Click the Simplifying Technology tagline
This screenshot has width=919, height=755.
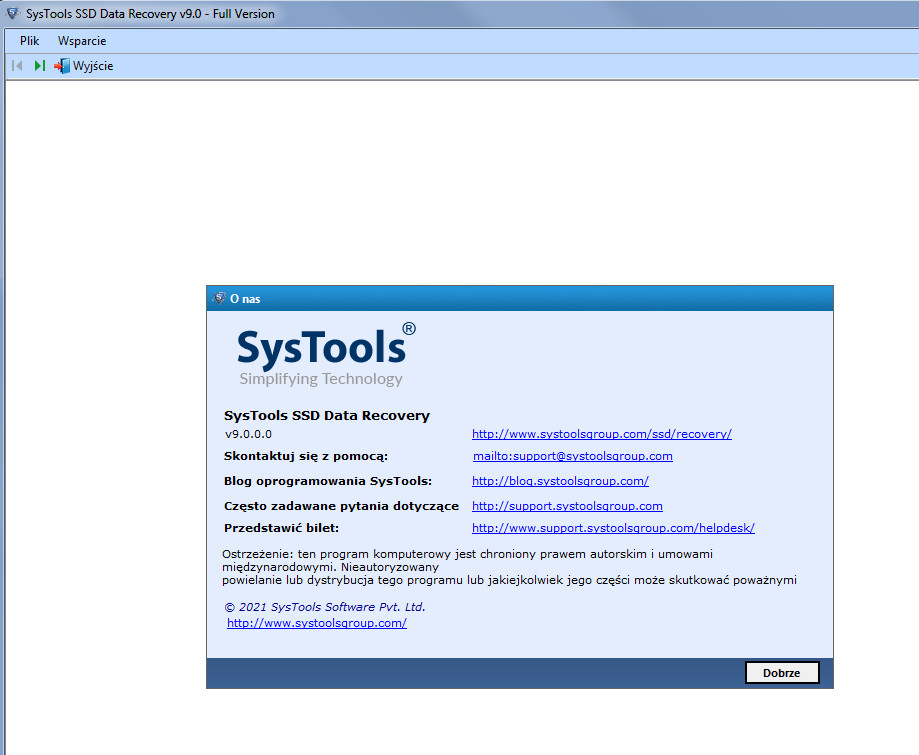(x=321, y=379)
